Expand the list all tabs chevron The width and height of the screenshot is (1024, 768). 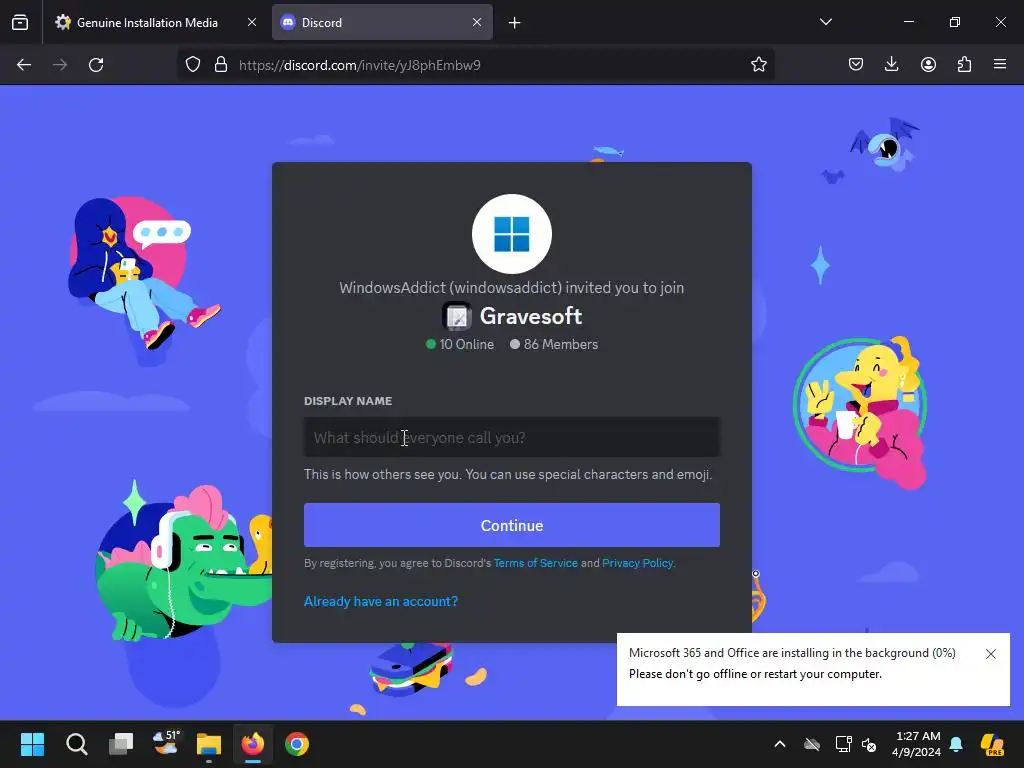pyautogui.click(x=825, y=22)
